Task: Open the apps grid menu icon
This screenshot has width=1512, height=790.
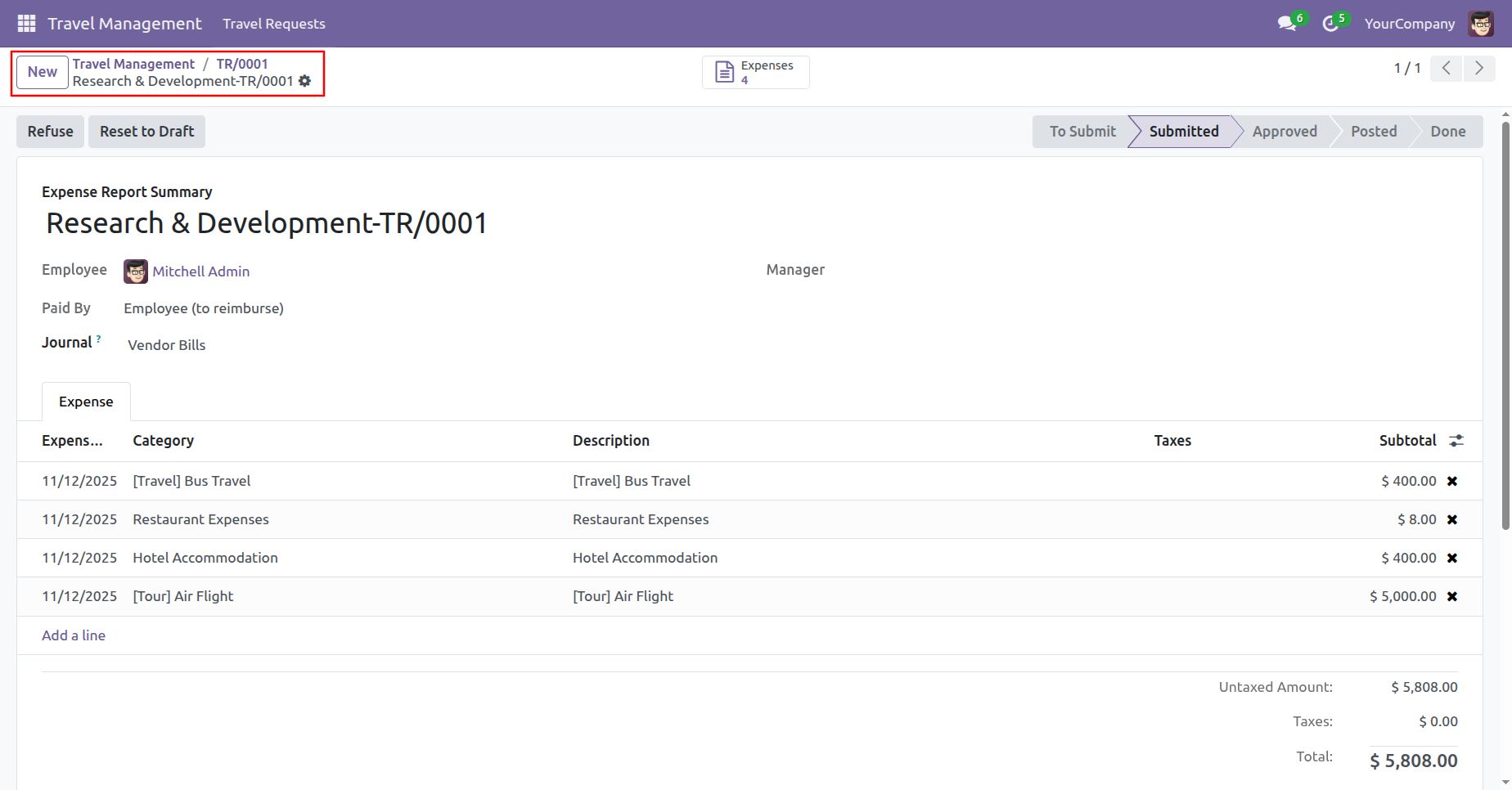Action: point(26,24)
